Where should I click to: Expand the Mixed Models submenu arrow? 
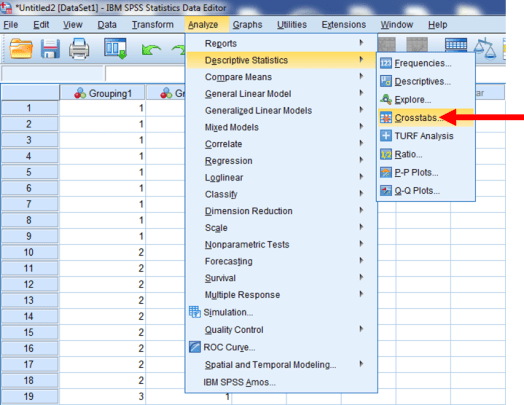(361, 126)
